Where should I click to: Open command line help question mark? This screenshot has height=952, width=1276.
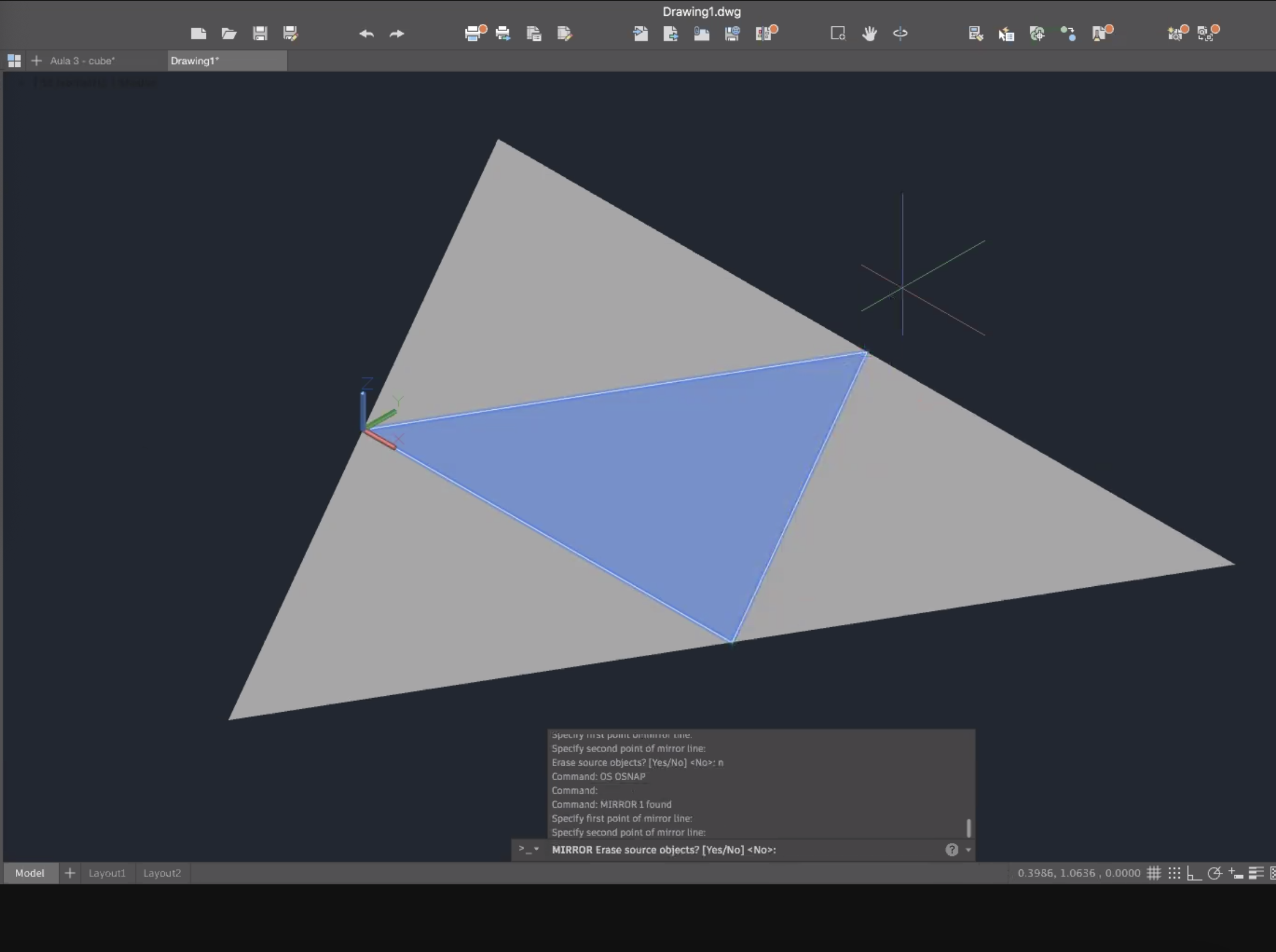point(952,849)
